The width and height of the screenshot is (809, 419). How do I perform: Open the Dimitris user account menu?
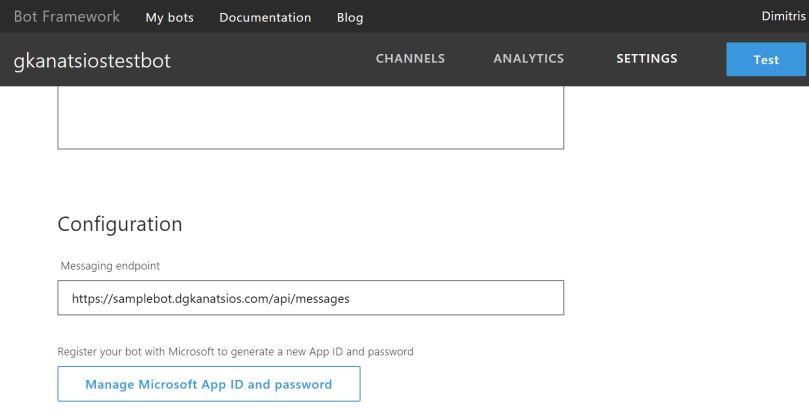pyautogui.click(x=782, y=17)
